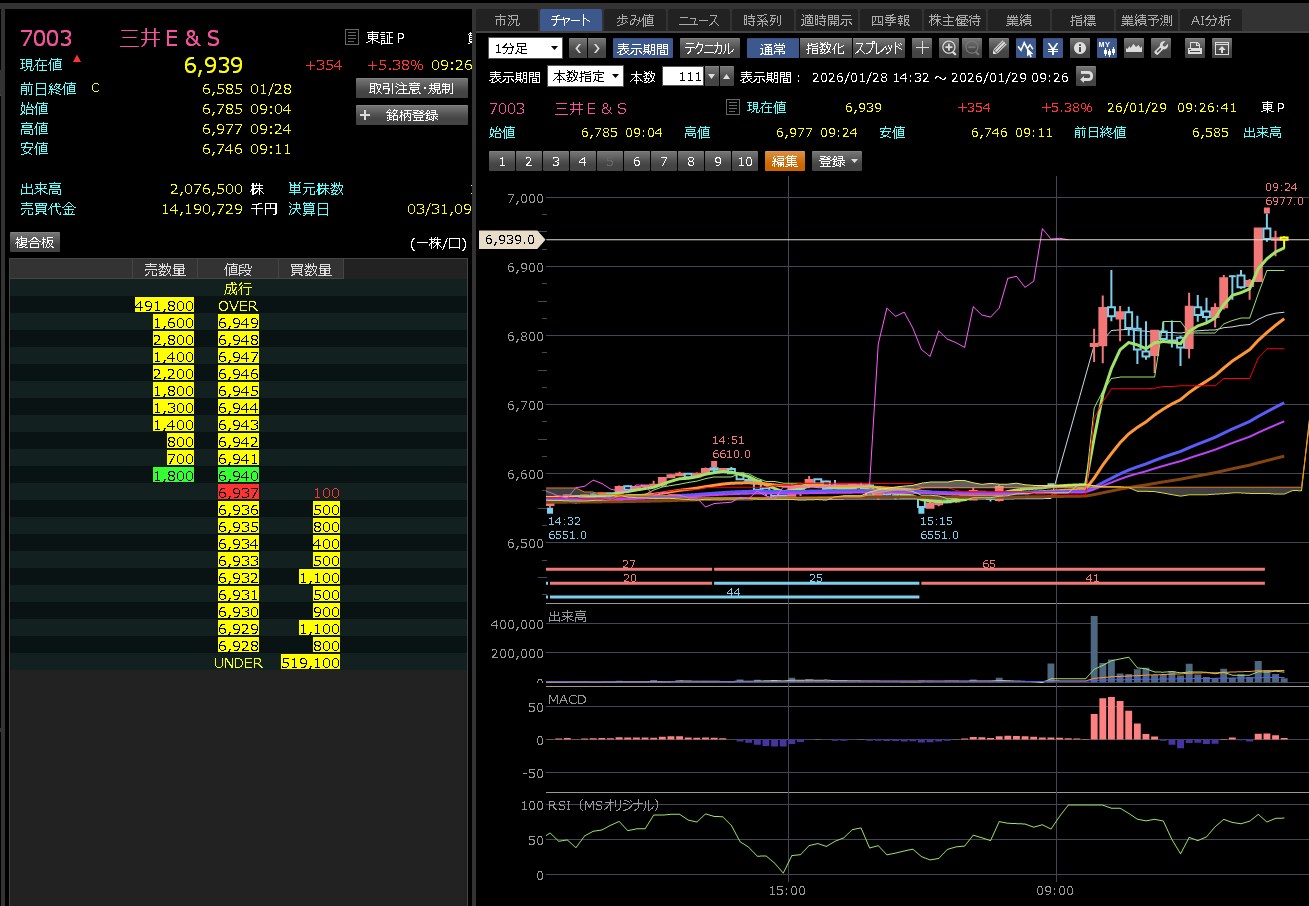Click the zoom in magnifier icon

(x=948, y=48)
